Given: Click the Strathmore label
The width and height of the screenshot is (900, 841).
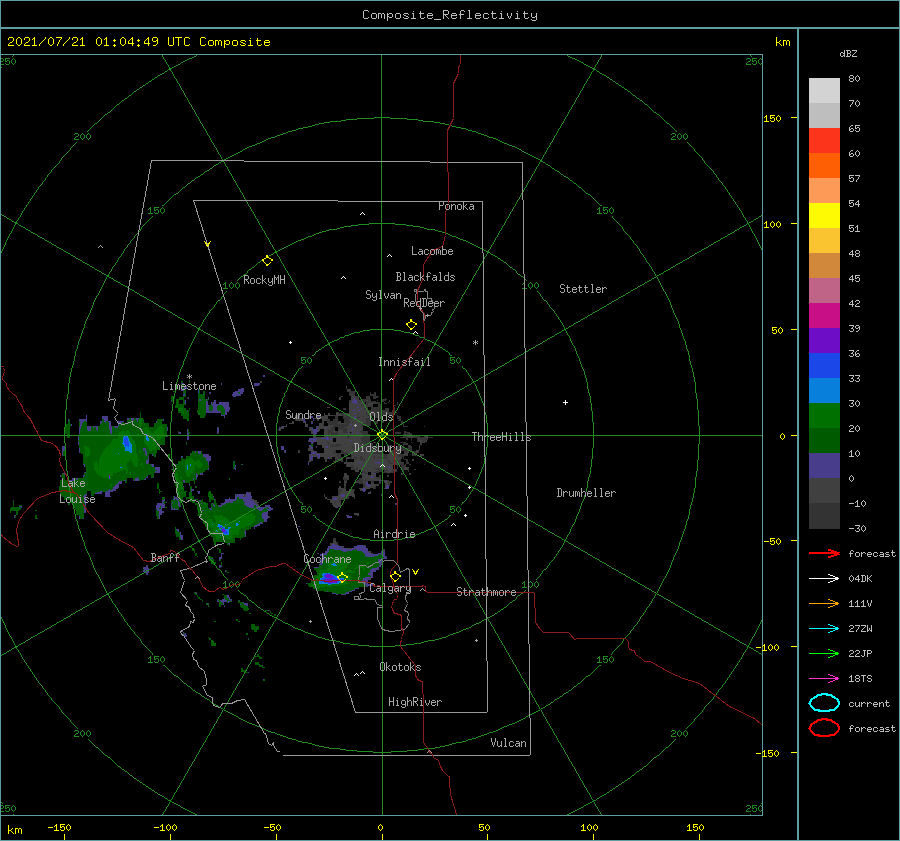Looking at the screenshot, I should pyautogui.click(x=486, y=592).
